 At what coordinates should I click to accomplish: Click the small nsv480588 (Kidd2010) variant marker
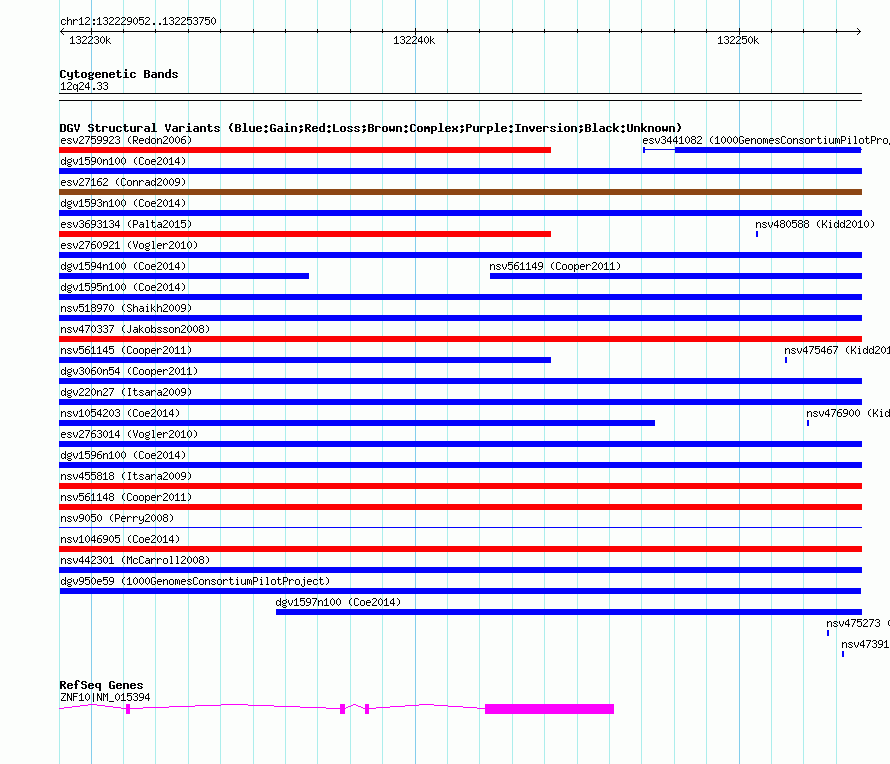[757, 234]
